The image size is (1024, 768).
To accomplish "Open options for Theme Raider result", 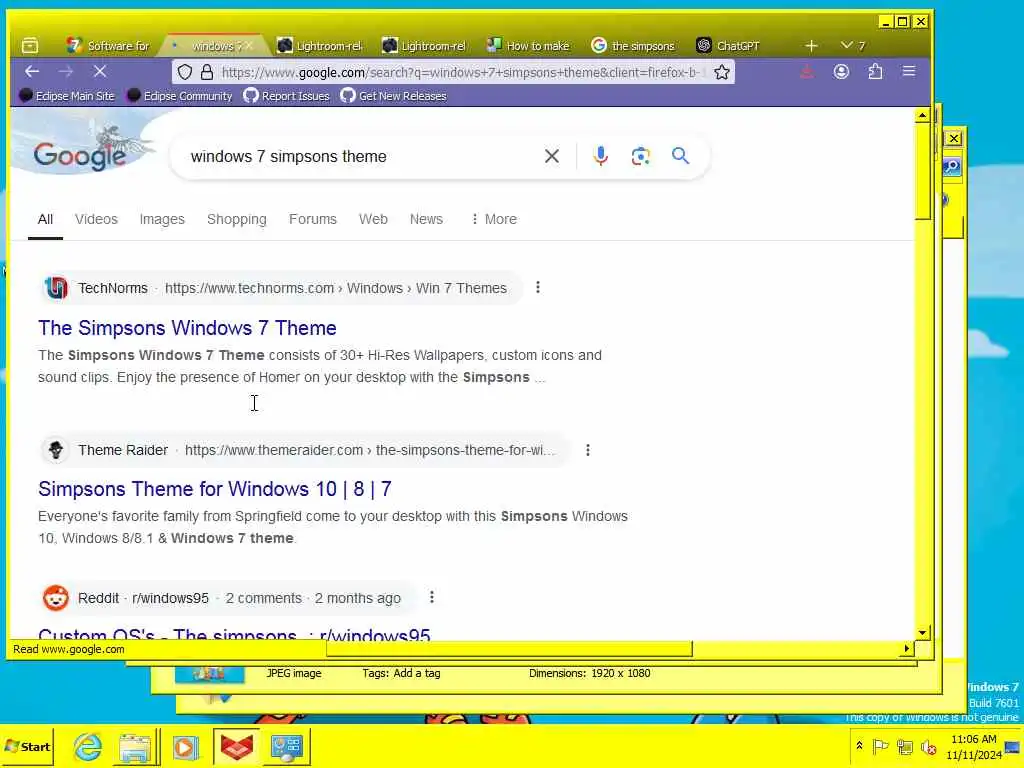I will click(x=588, y=450).
